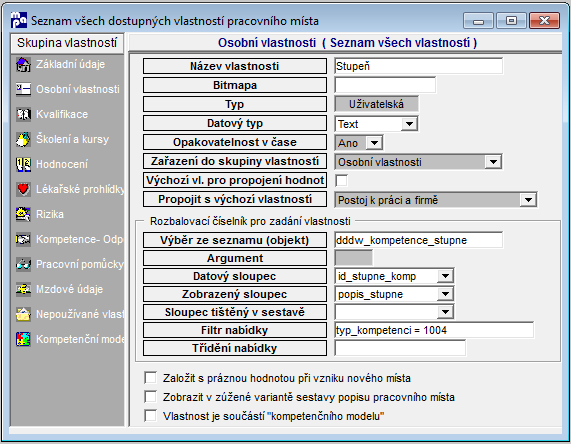Select Mzdové údaje group label
The width and height of the screenshot is (571, 444).
70,289
